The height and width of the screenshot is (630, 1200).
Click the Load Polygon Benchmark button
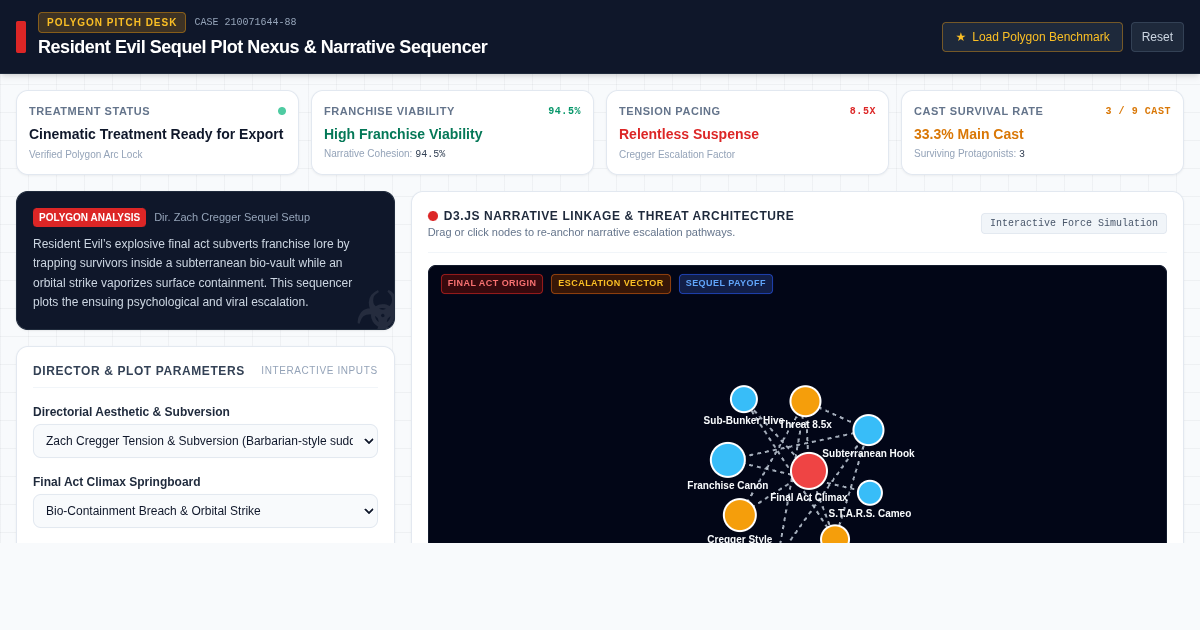[x=1032, y=37]
